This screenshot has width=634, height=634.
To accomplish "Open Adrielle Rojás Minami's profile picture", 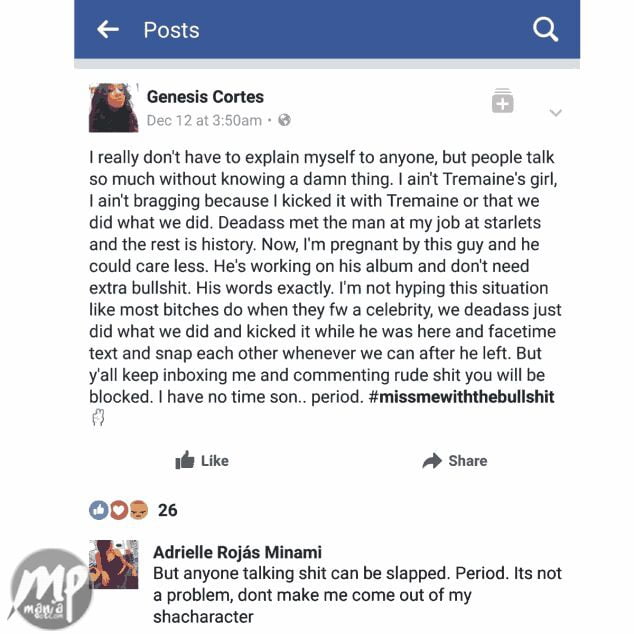I will [113, 564].
